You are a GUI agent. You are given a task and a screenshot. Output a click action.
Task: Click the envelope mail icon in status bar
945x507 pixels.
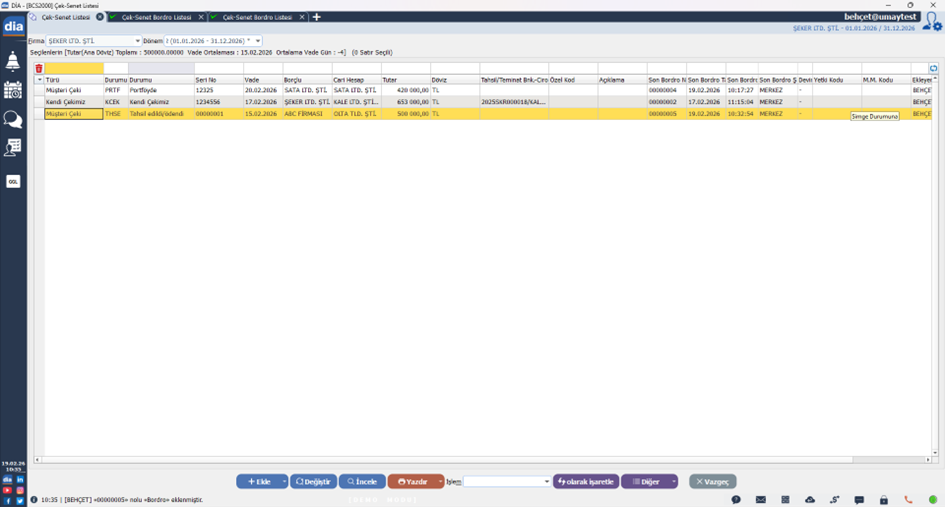pyautogui.click(x=760, y=499)
